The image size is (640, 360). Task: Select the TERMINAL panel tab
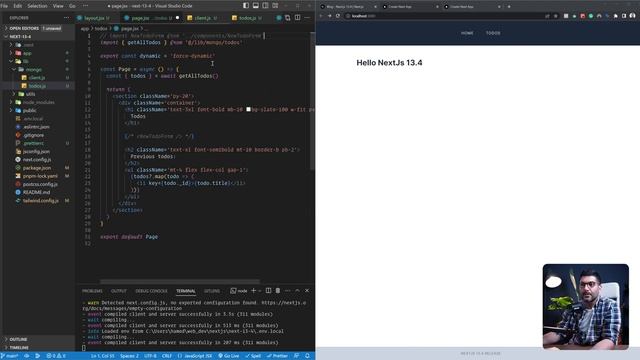point(186,291)
